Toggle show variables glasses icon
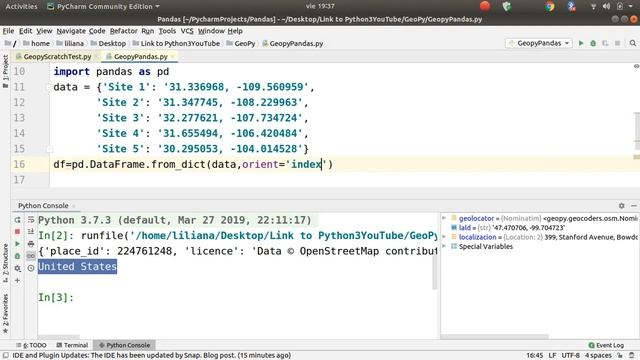Screen dimensions: 640x360 tap(31, 256)
